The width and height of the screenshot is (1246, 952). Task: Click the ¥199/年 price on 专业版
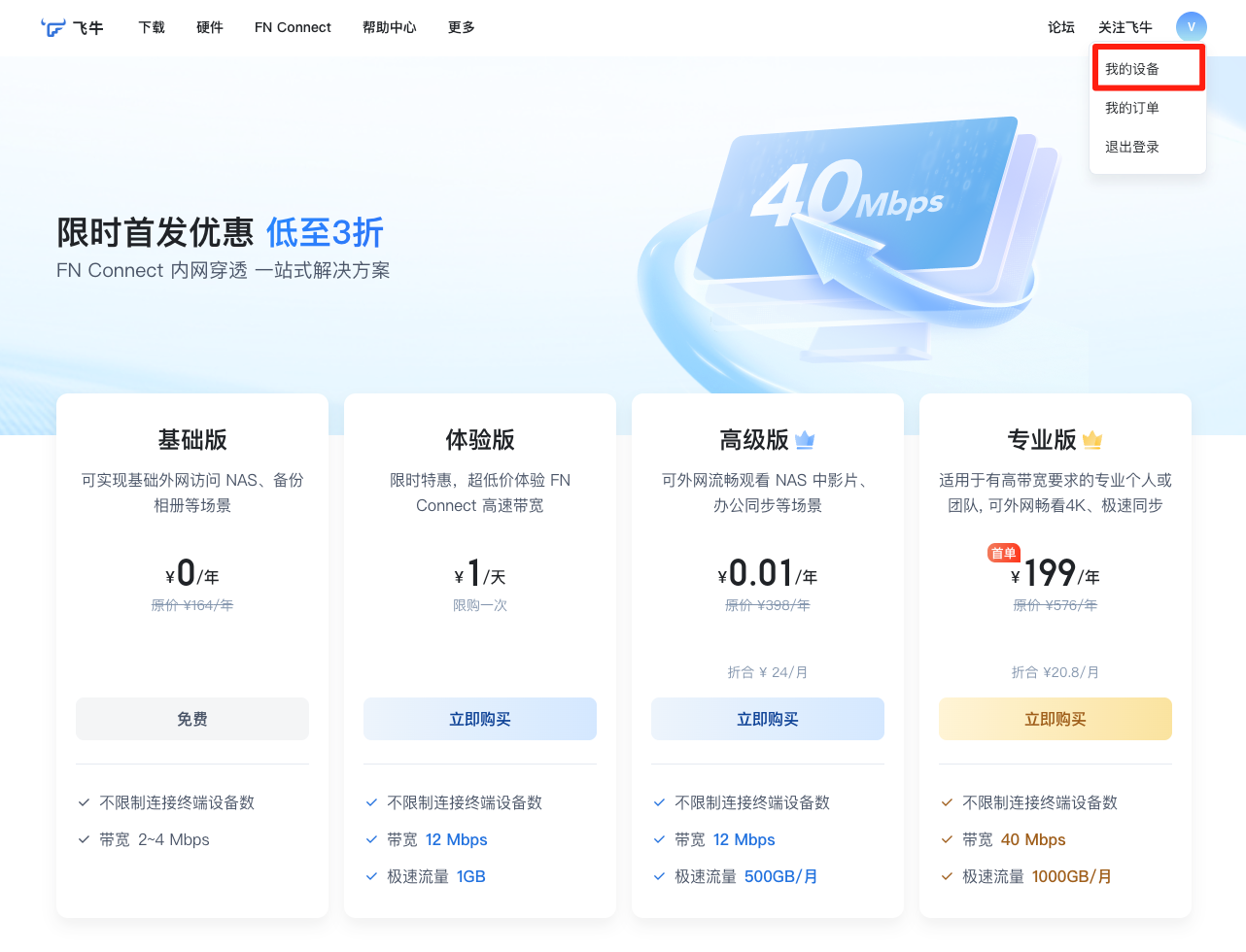tap(1056, 573)
